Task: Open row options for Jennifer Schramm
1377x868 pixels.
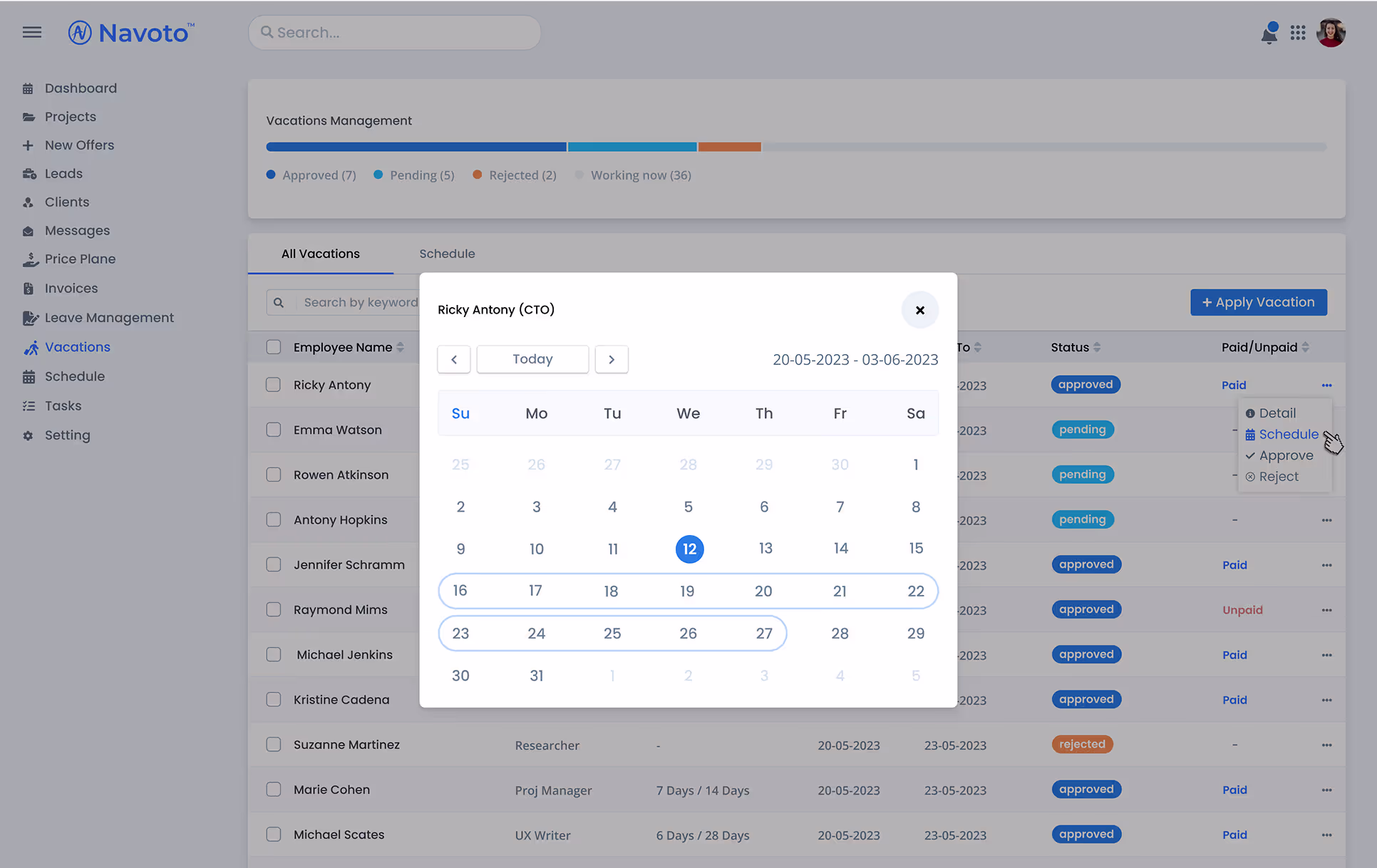Action: click(x=1326, y=565)
